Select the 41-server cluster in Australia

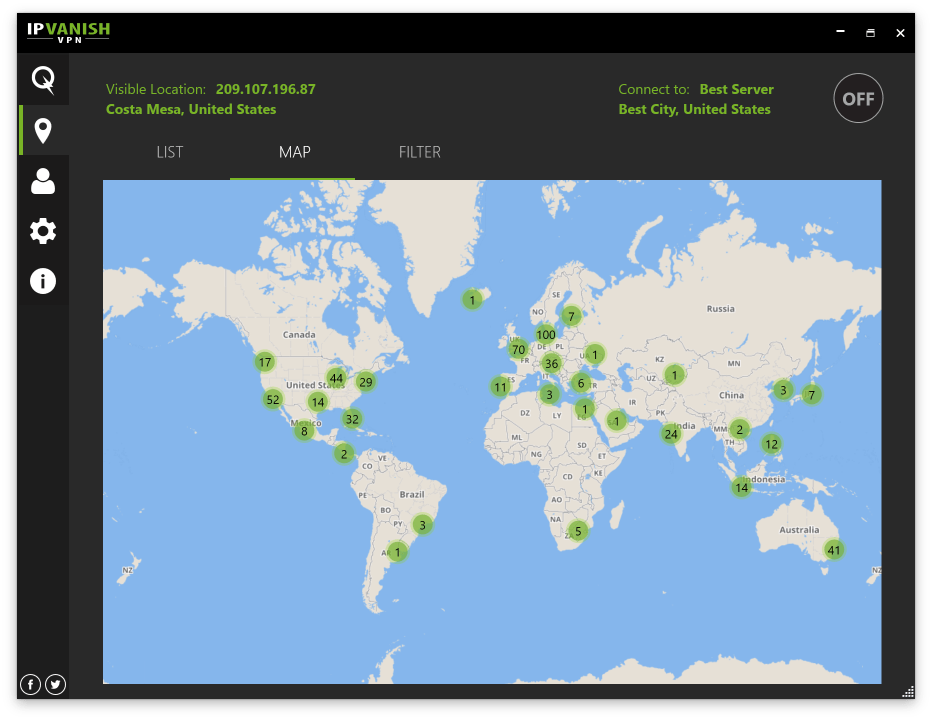click(834, 550)
